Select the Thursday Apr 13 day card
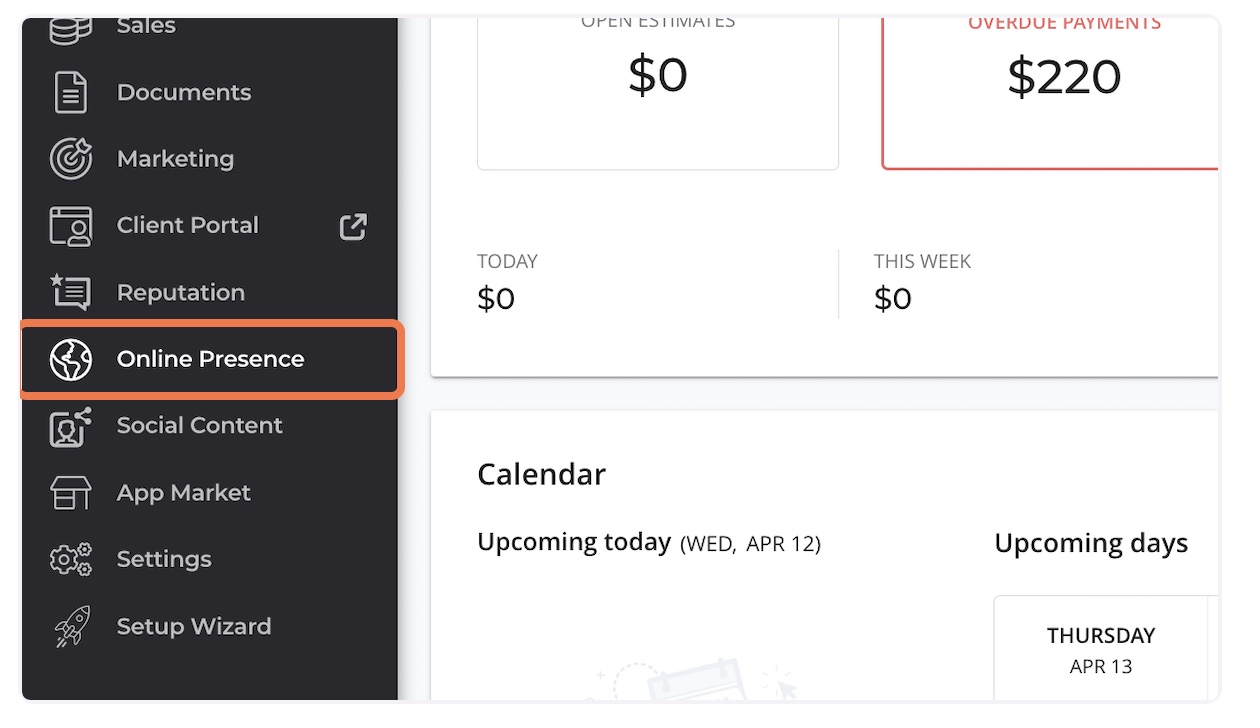 pos(1100,648)
